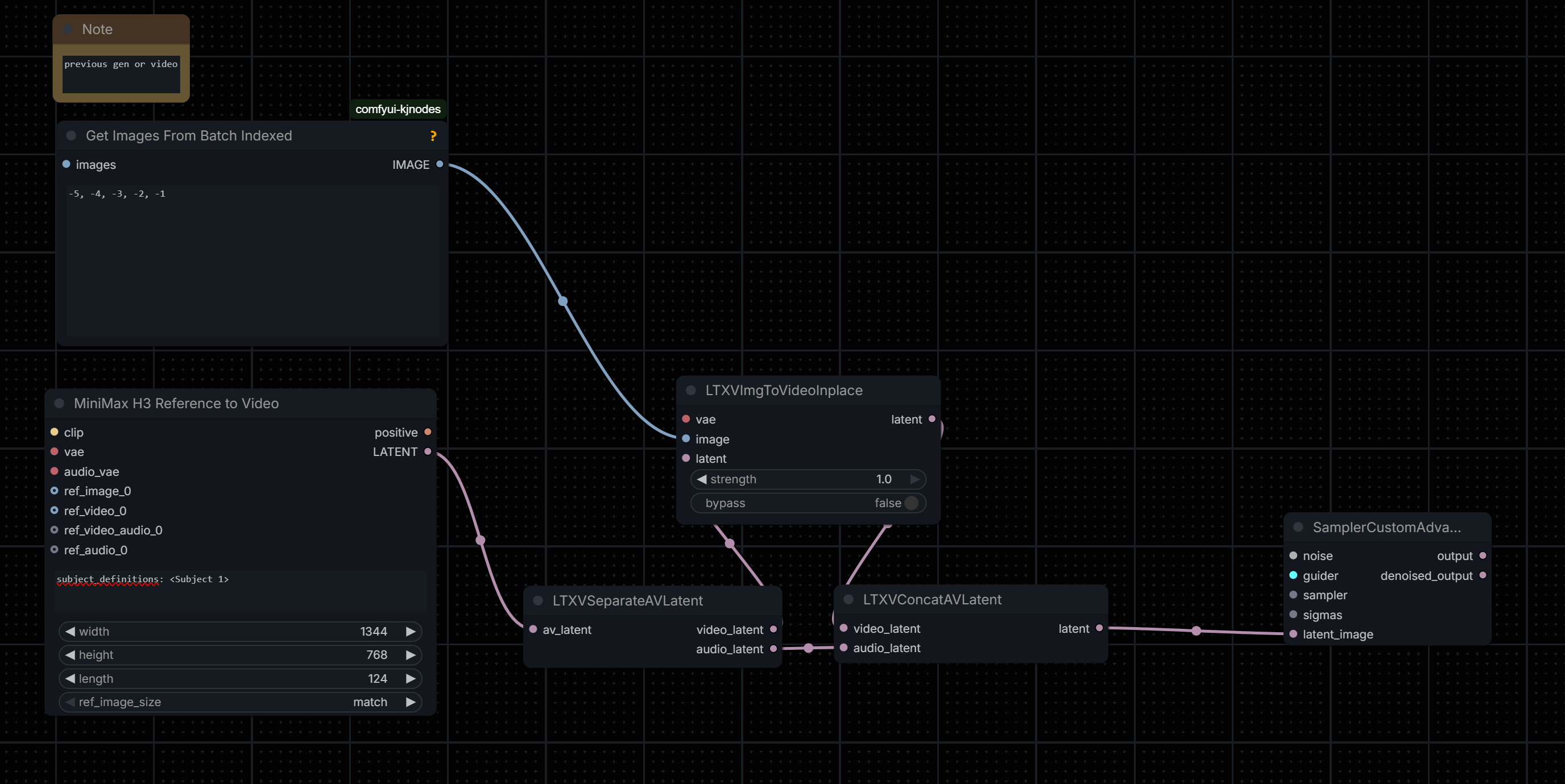Collapse the LTXVImgToVideoInplace node
The width and height of the screenshot is (1565, 784).
[x=691, y=390]
